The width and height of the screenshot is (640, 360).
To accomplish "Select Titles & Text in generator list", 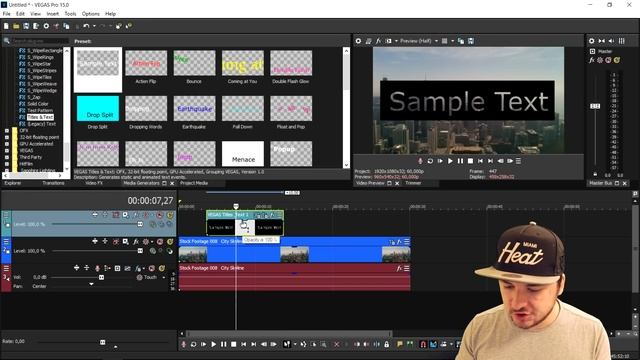I will [40, 117].
